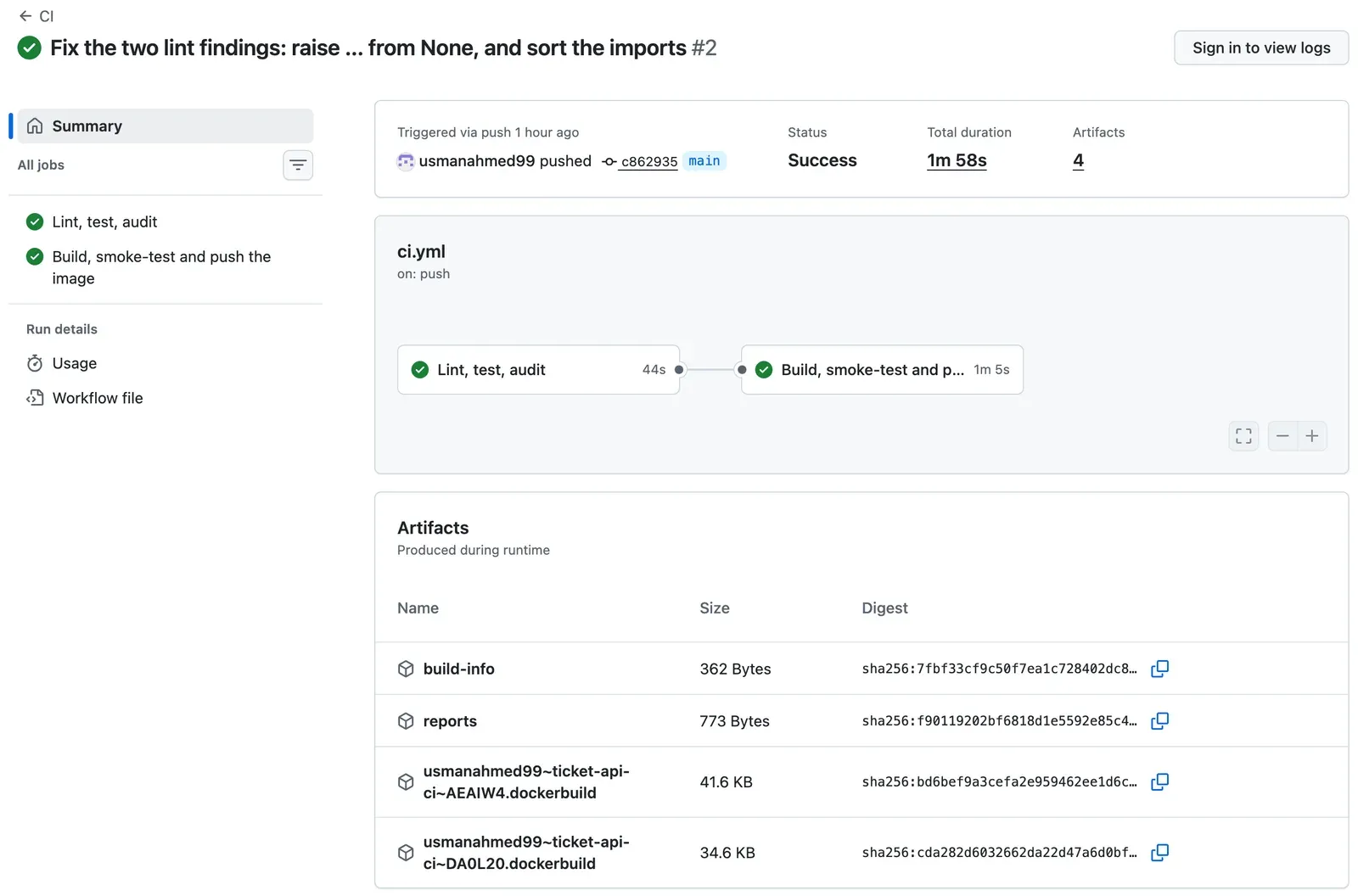
Task: Open Build, smoke-test node in workflow graph
Action: pos(882,369)
